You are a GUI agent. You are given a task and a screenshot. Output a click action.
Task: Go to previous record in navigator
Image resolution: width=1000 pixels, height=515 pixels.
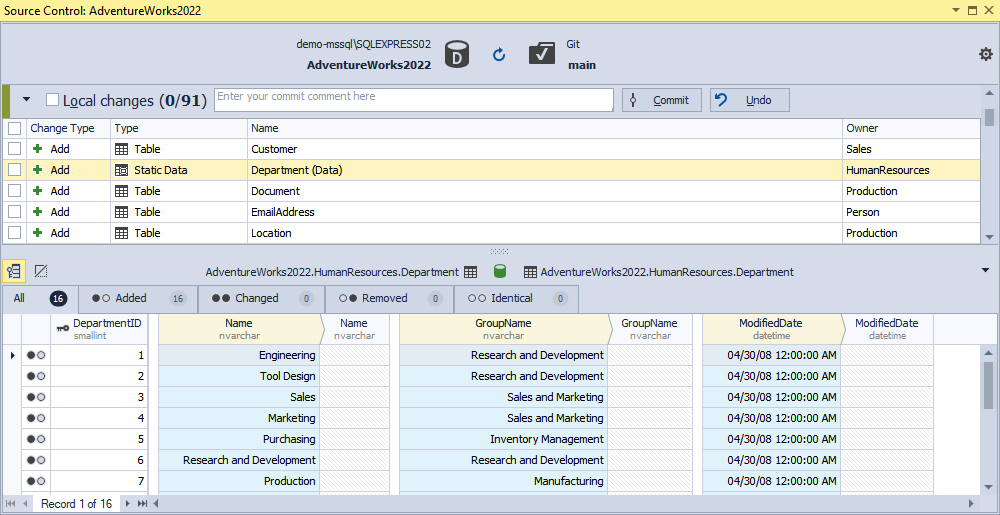pos(26,504)
